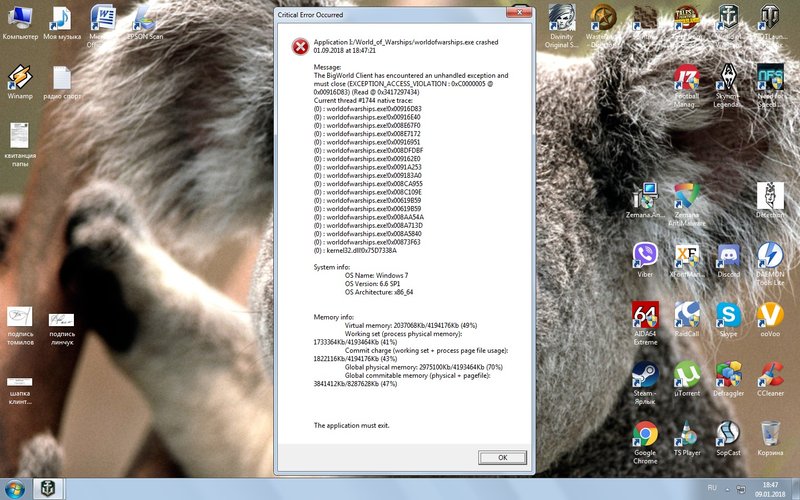Click the RU language indicator in tray
The height and width of the screenshot is (500, 800).
coord(712,488)
